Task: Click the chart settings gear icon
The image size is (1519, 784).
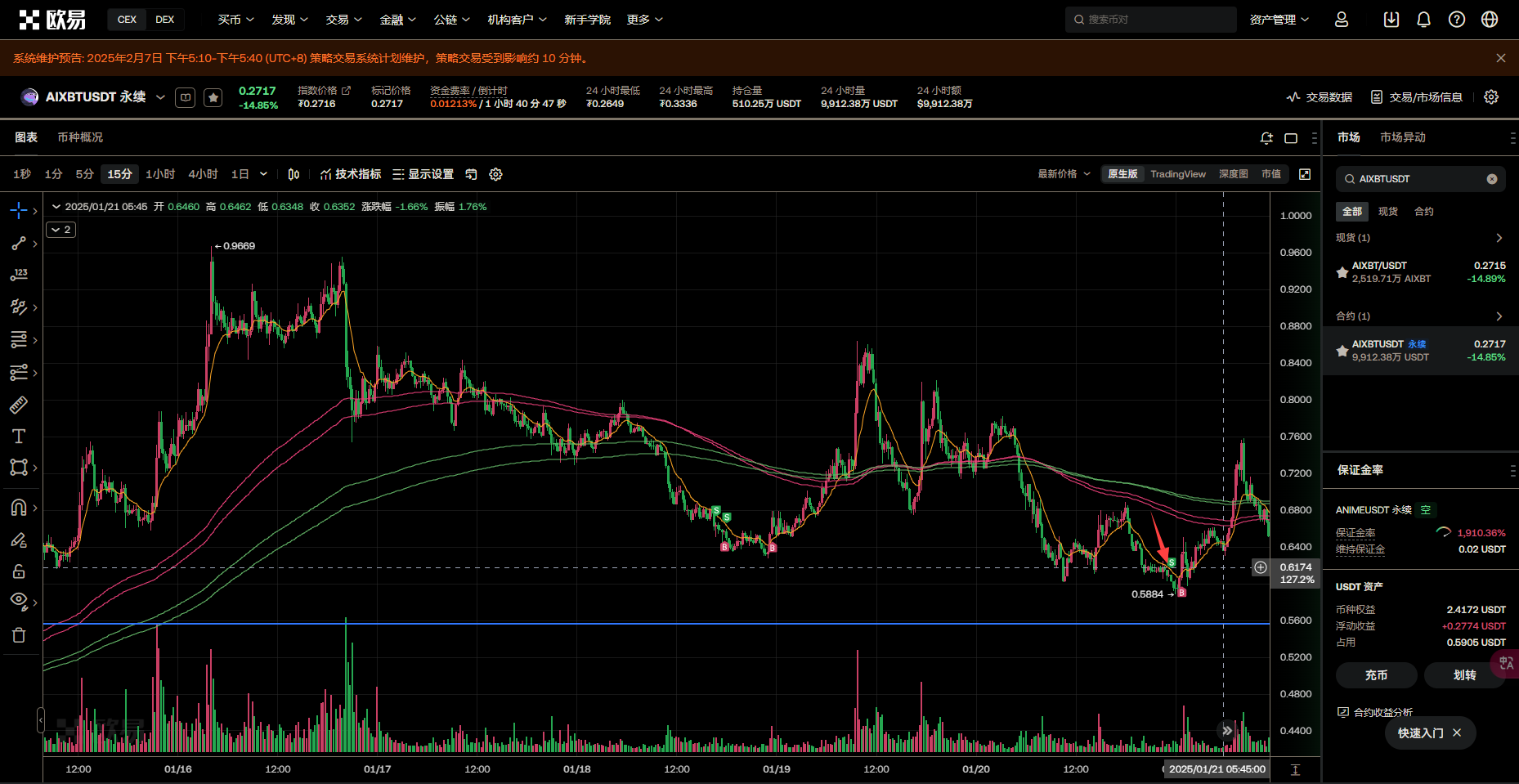Action: [495, 174]
